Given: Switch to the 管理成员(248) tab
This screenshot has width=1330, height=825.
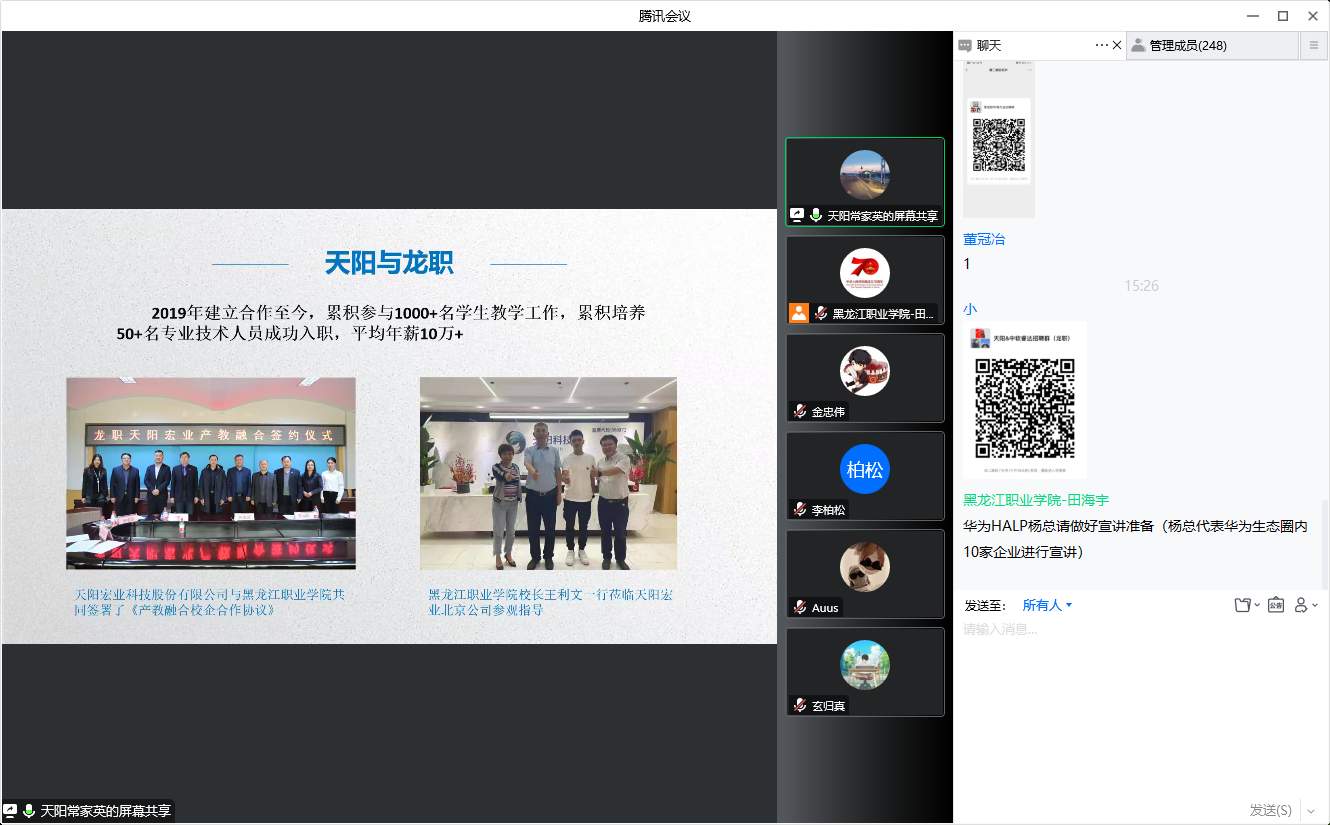Looking at the screenshot, I should [x=1187, y=45].
